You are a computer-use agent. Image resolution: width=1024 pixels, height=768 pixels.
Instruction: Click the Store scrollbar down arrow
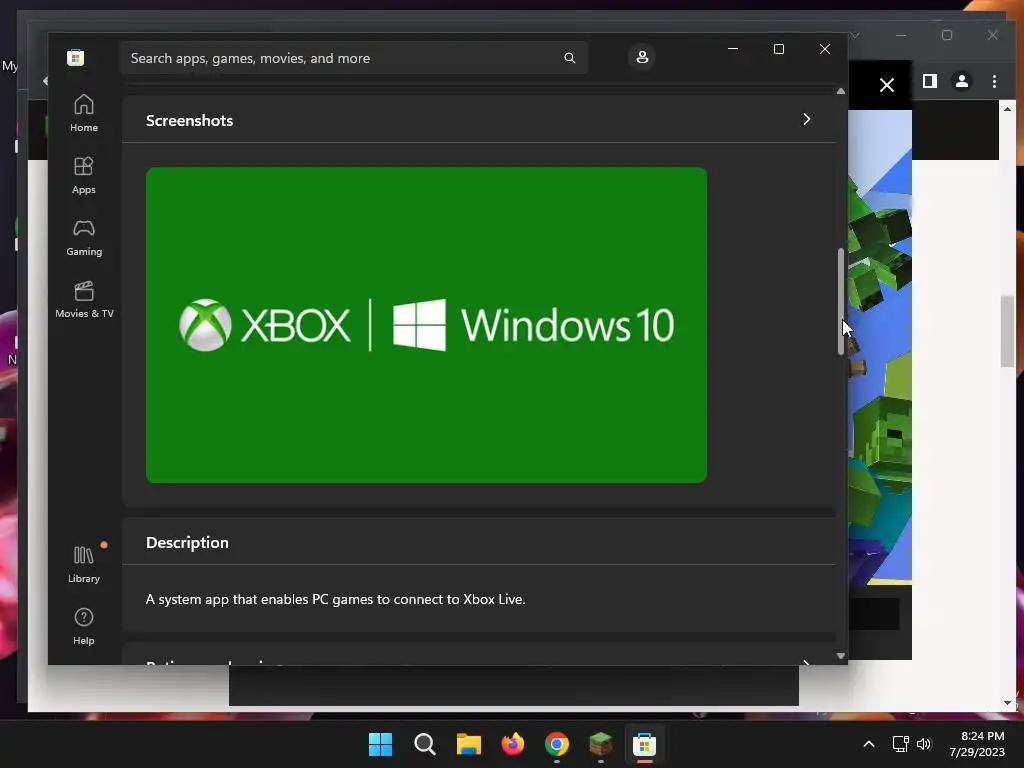point(840,656)
